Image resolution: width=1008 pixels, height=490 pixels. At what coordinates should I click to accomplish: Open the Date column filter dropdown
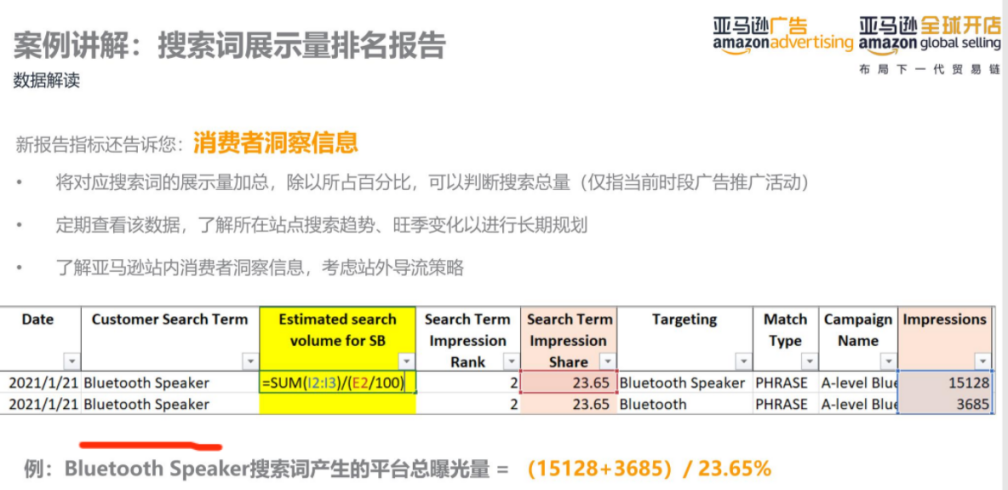(x=72, y=361)
